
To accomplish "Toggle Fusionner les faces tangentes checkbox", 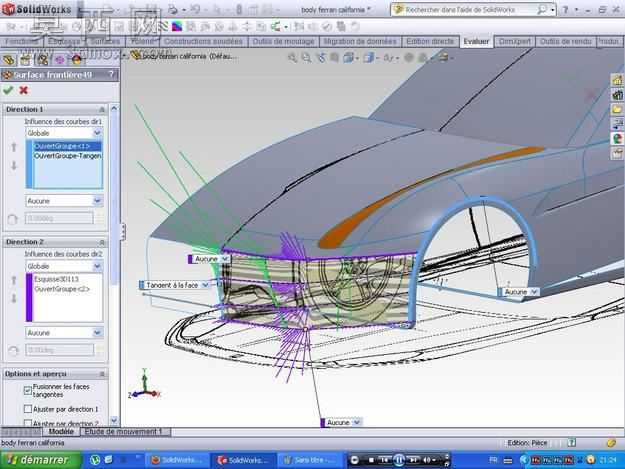I will click(28, 391).
